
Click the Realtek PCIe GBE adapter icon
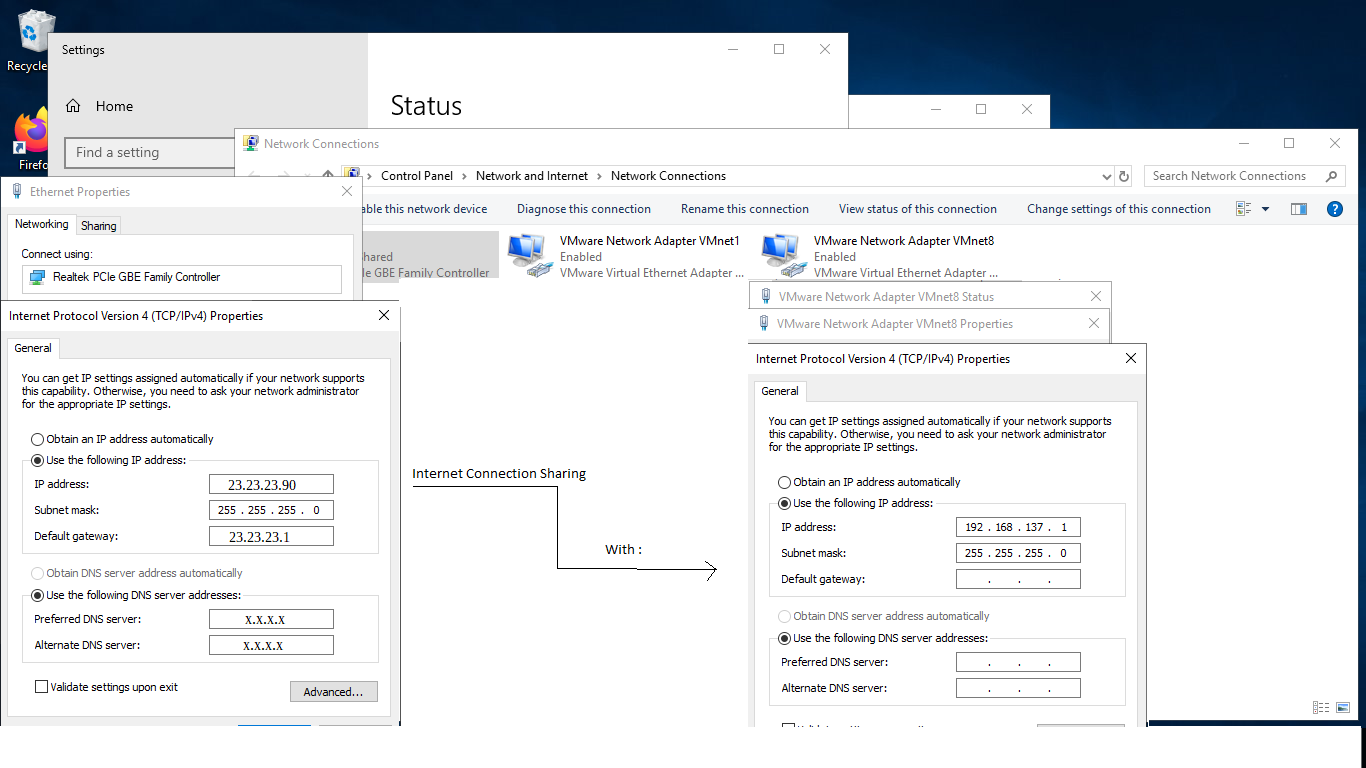37,277
